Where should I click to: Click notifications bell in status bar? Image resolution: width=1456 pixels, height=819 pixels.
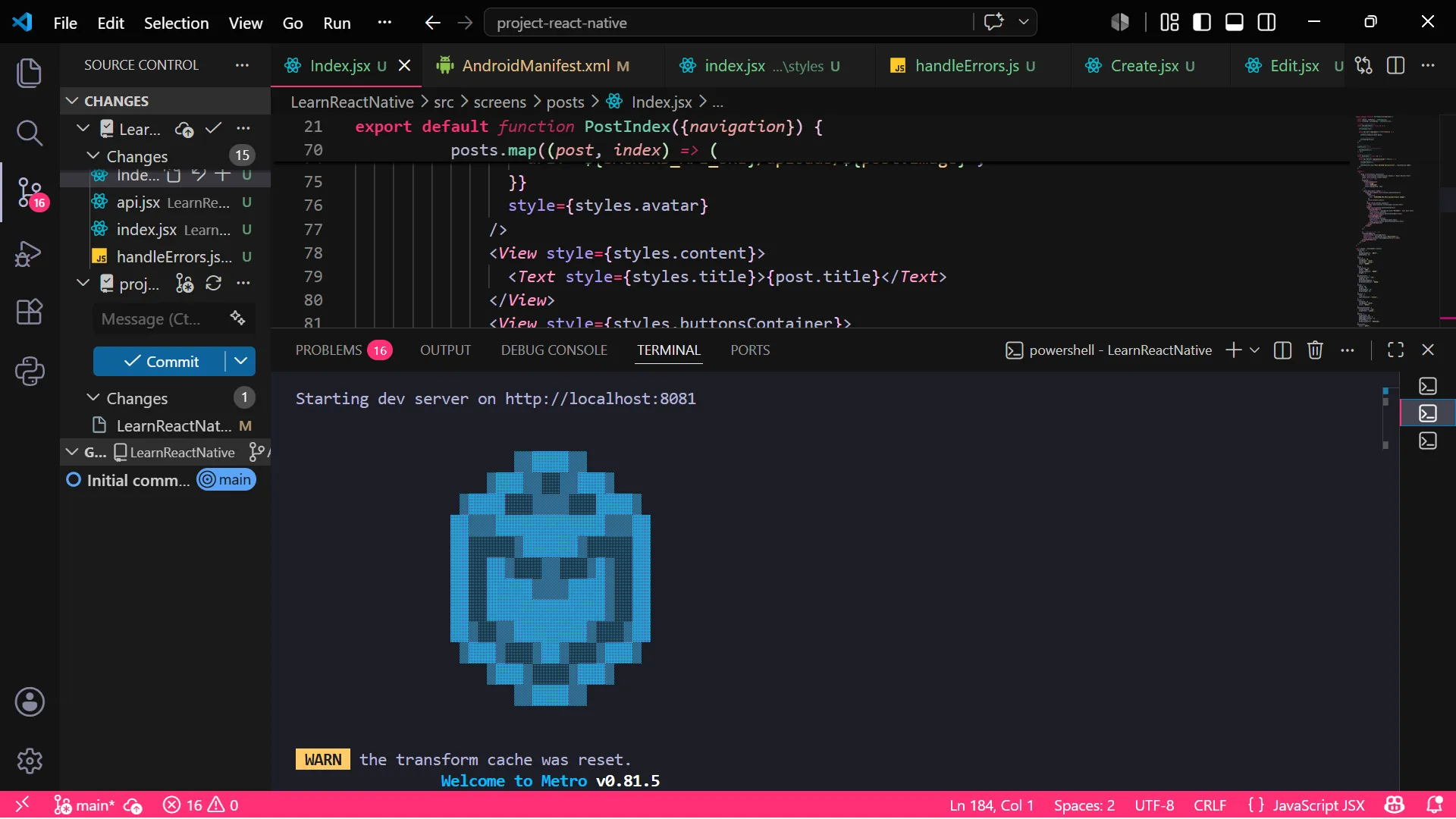coord(1434,805)
